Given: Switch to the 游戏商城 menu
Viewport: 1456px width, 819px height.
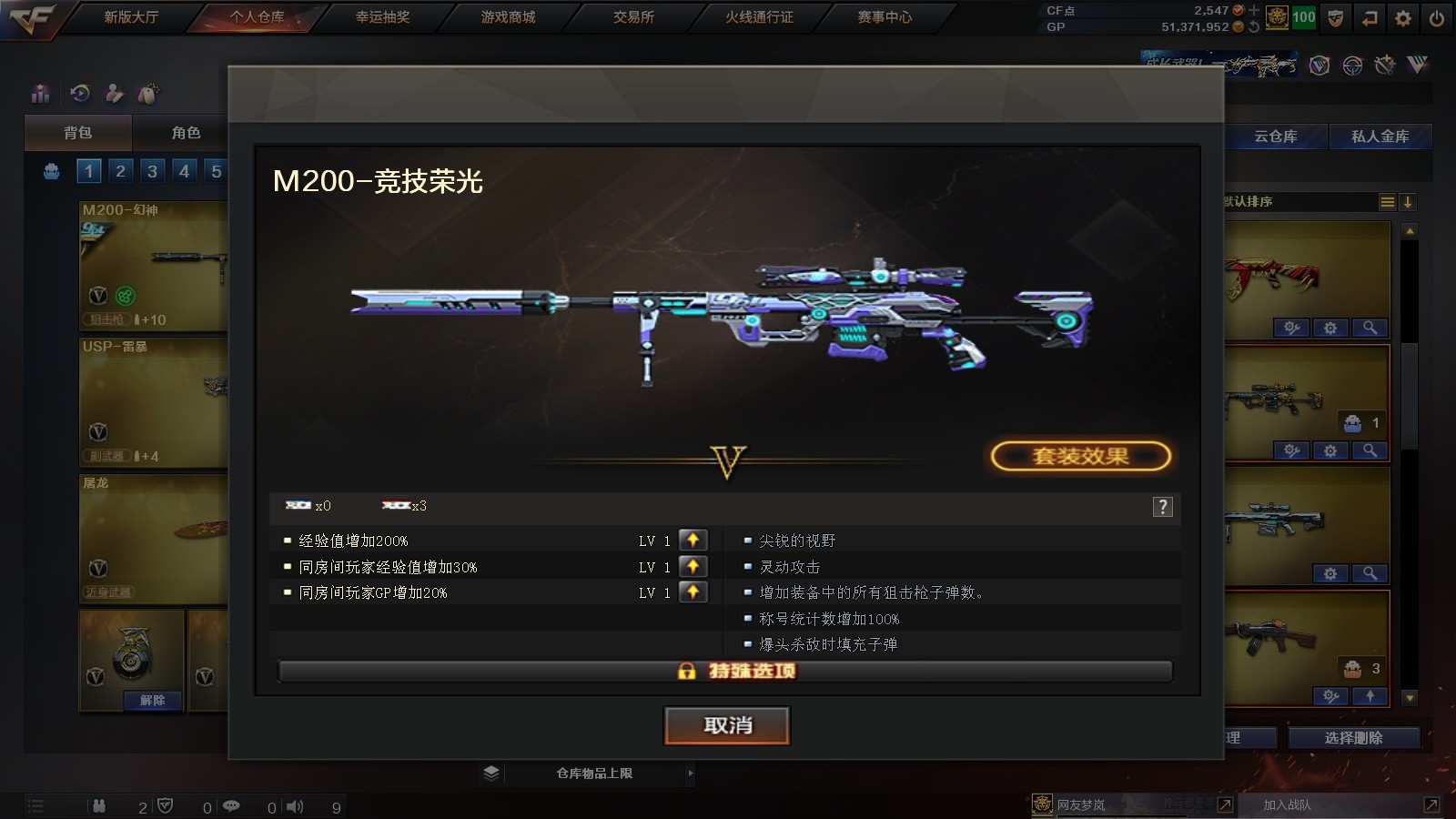Looking at the screenshot, I should (x=508, y=17).
